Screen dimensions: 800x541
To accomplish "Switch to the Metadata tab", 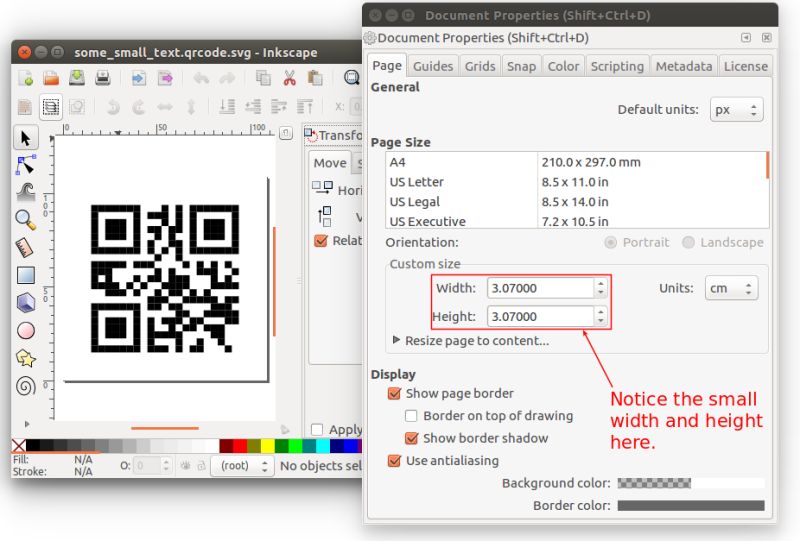I will pyautogui.click(x=684, y=66).
